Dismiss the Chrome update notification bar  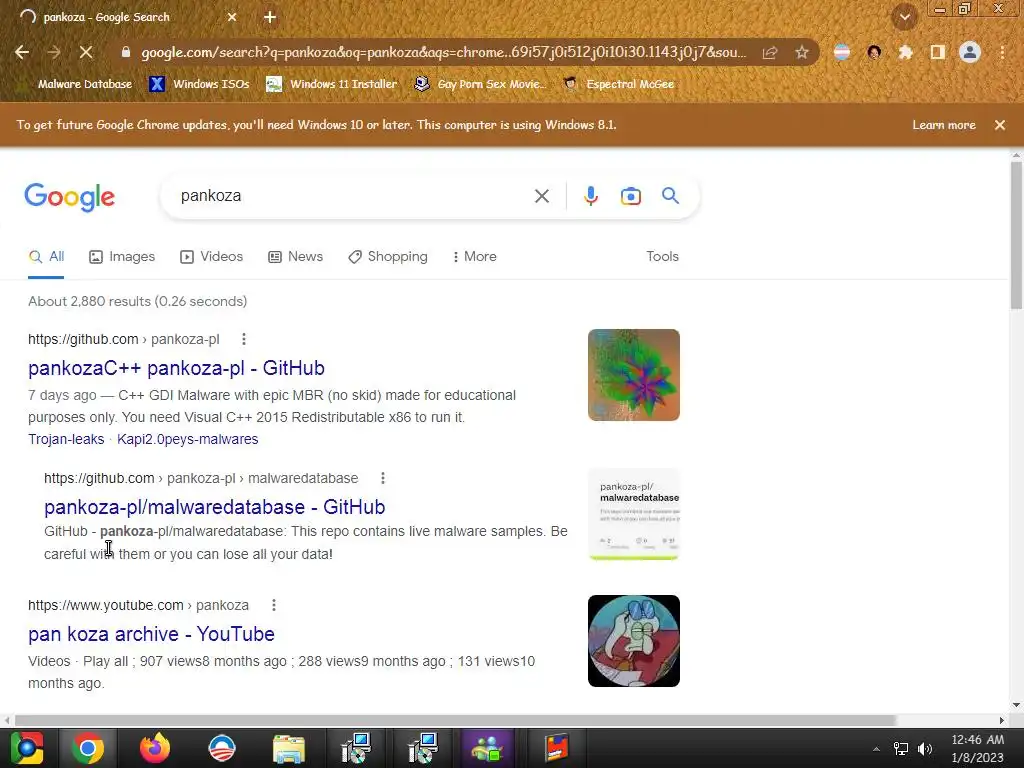1000,125
